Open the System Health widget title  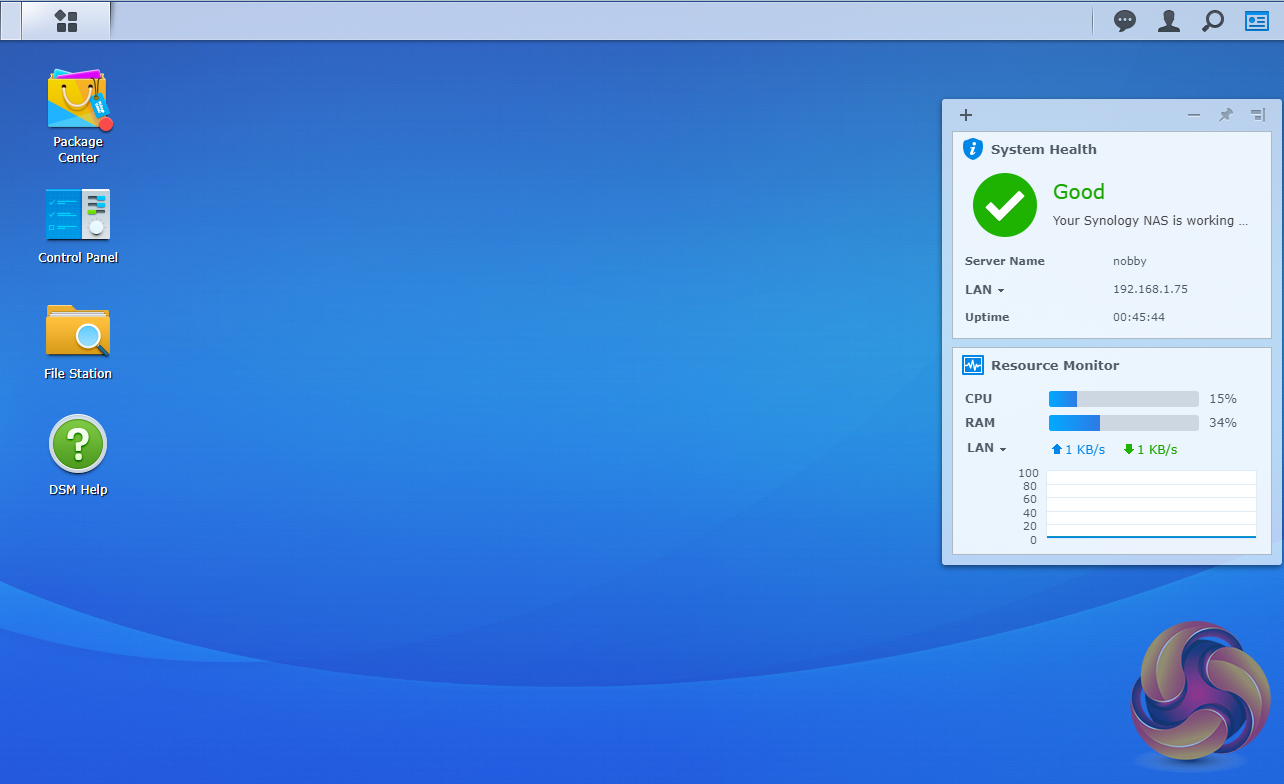[x=1044, y=149]
